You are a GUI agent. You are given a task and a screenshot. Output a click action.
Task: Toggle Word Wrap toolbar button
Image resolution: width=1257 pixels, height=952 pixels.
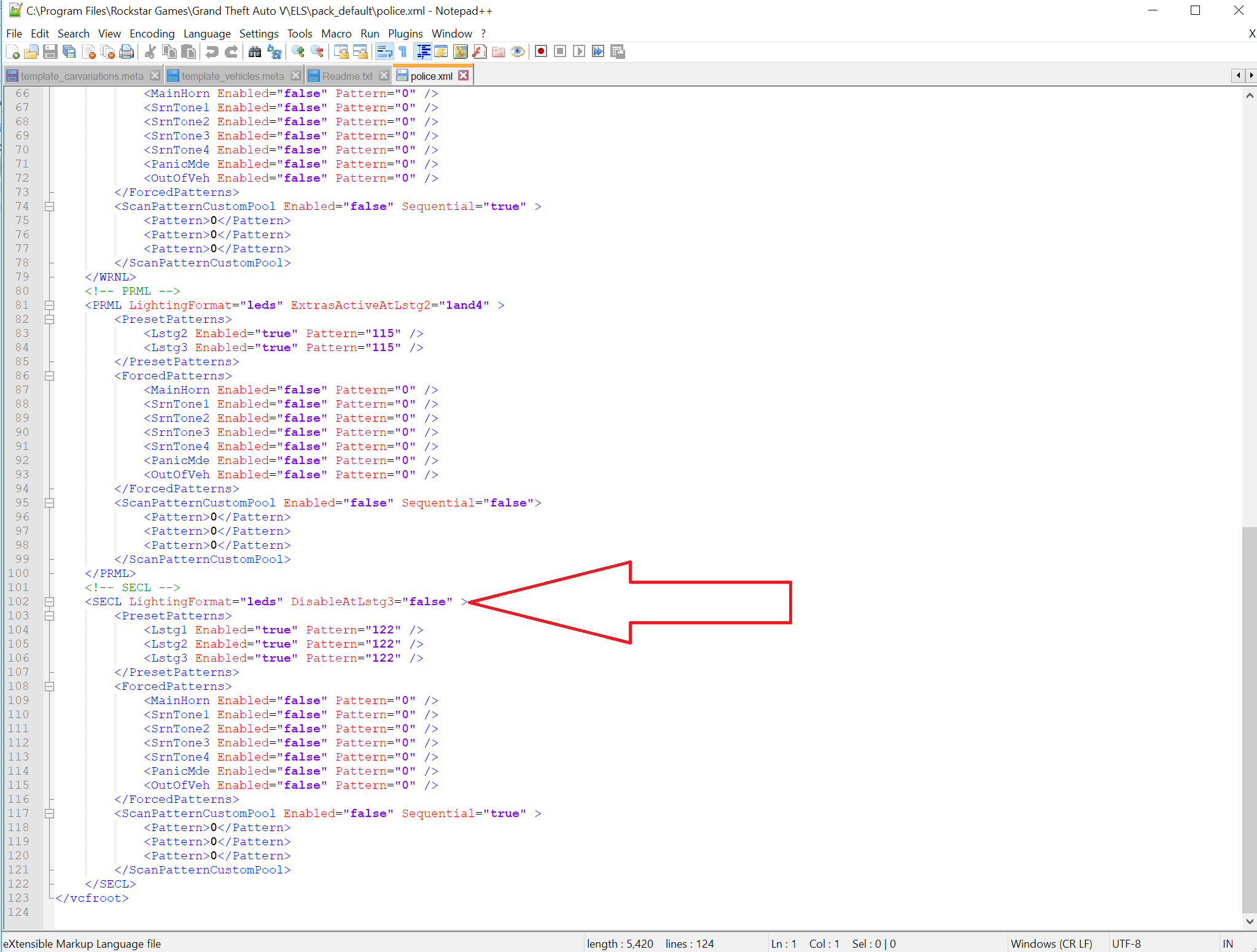click(x=384, y=52)
